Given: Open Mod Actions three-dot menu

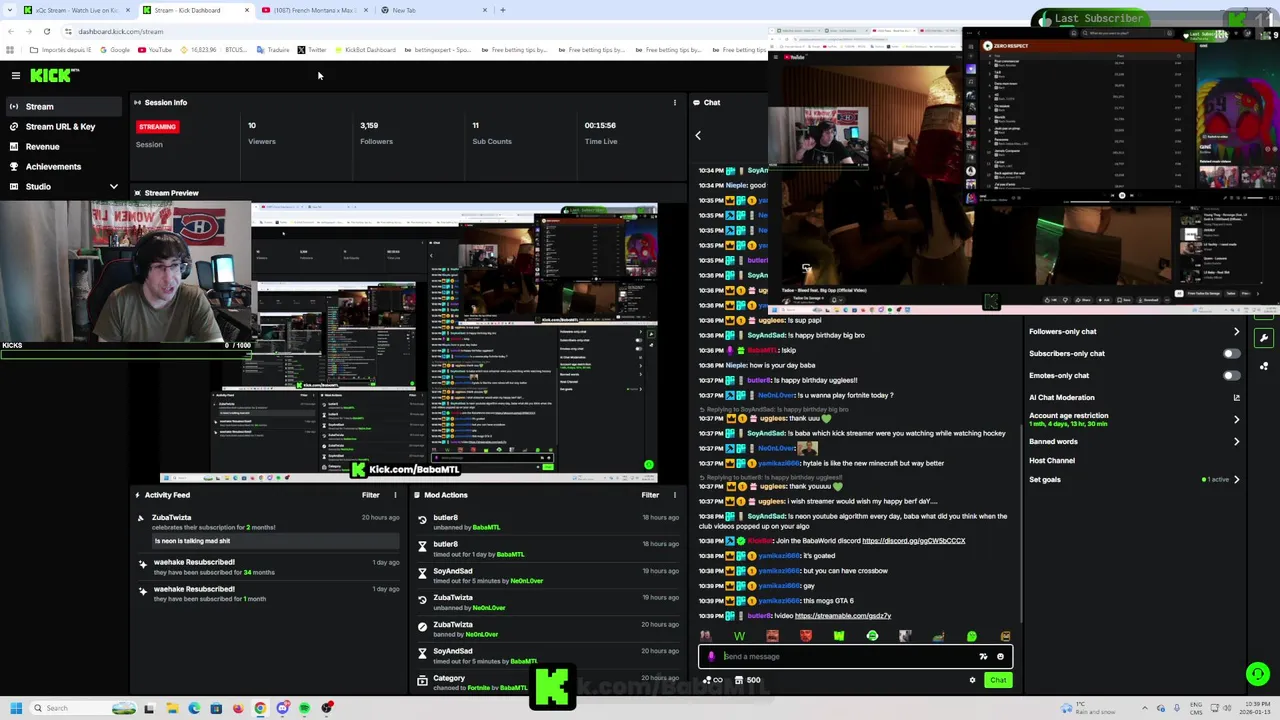Looking at the screenshot, I should 674,495.
